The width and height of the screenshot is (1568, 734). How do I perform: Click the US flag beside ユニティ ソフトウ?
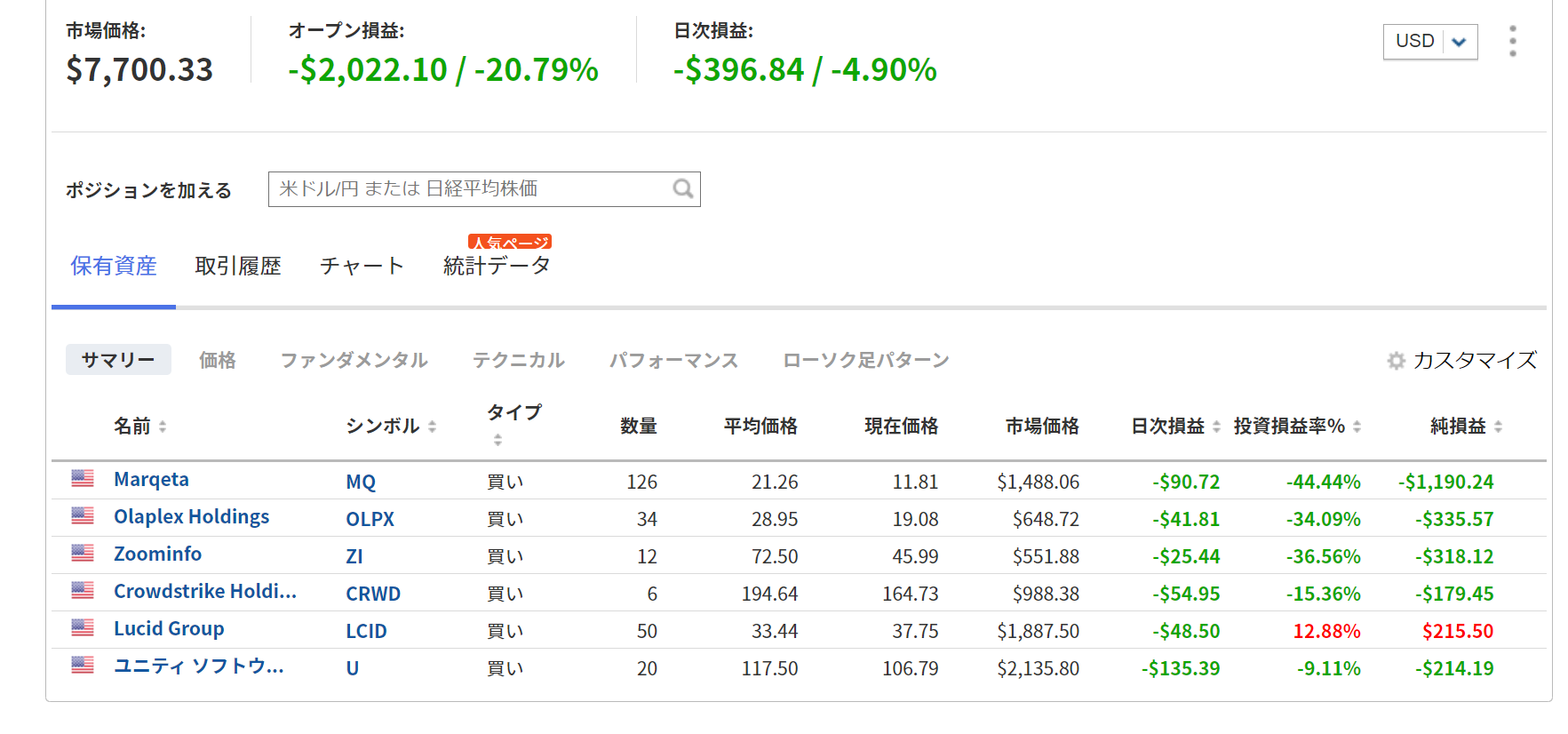point(83,665)
